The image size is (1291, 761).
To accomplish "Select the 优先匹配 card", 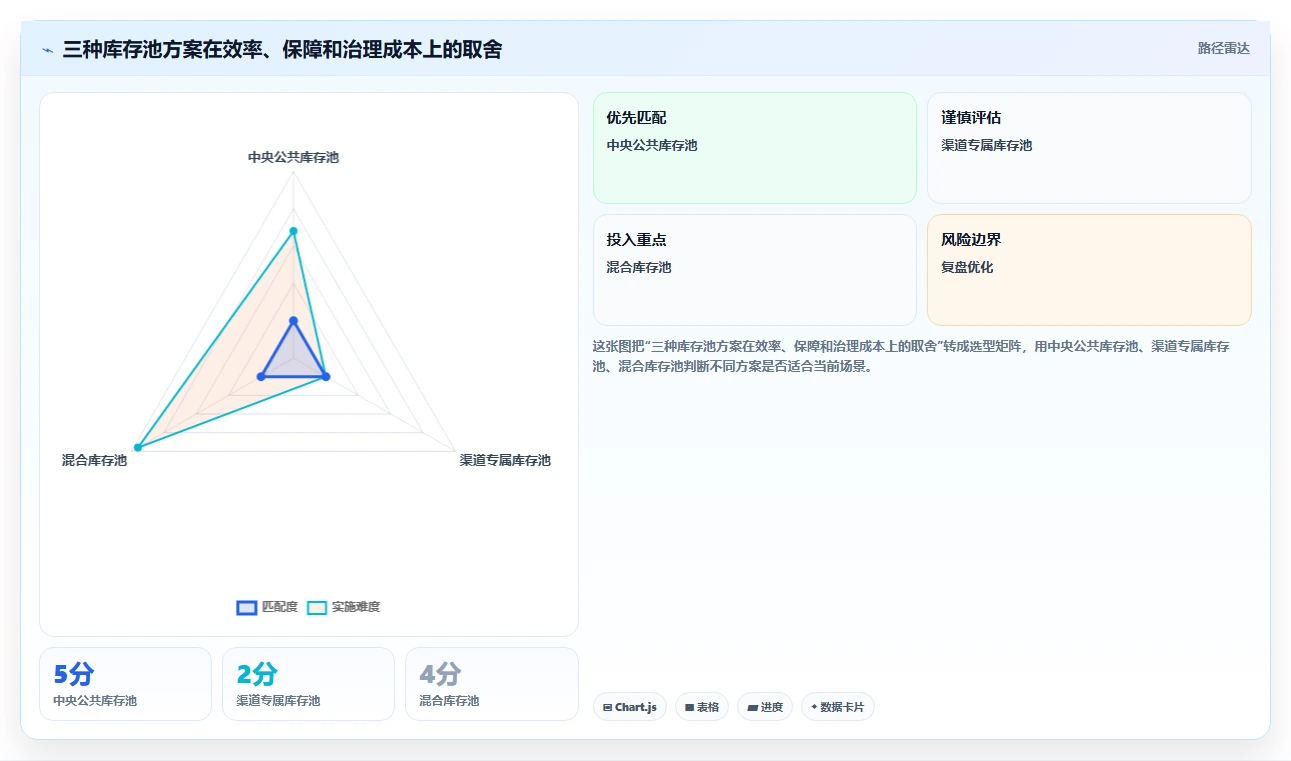I will pos(755,148).
